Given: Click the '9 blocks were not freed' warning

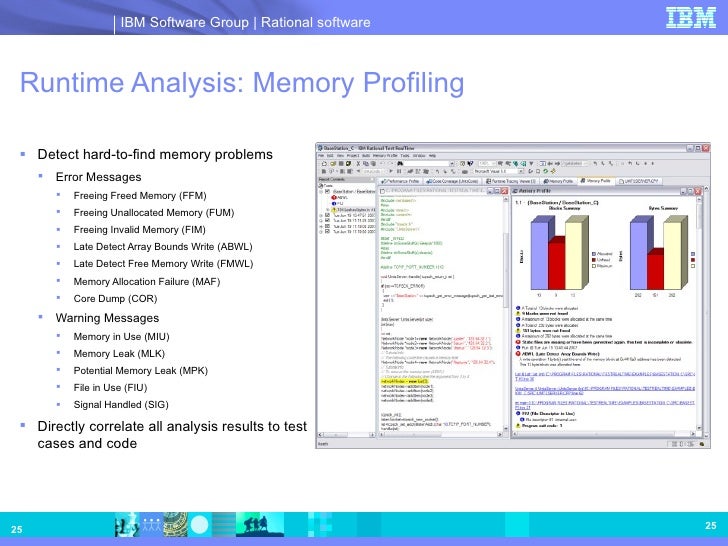Looking at the screenshot, I should 543,313.
